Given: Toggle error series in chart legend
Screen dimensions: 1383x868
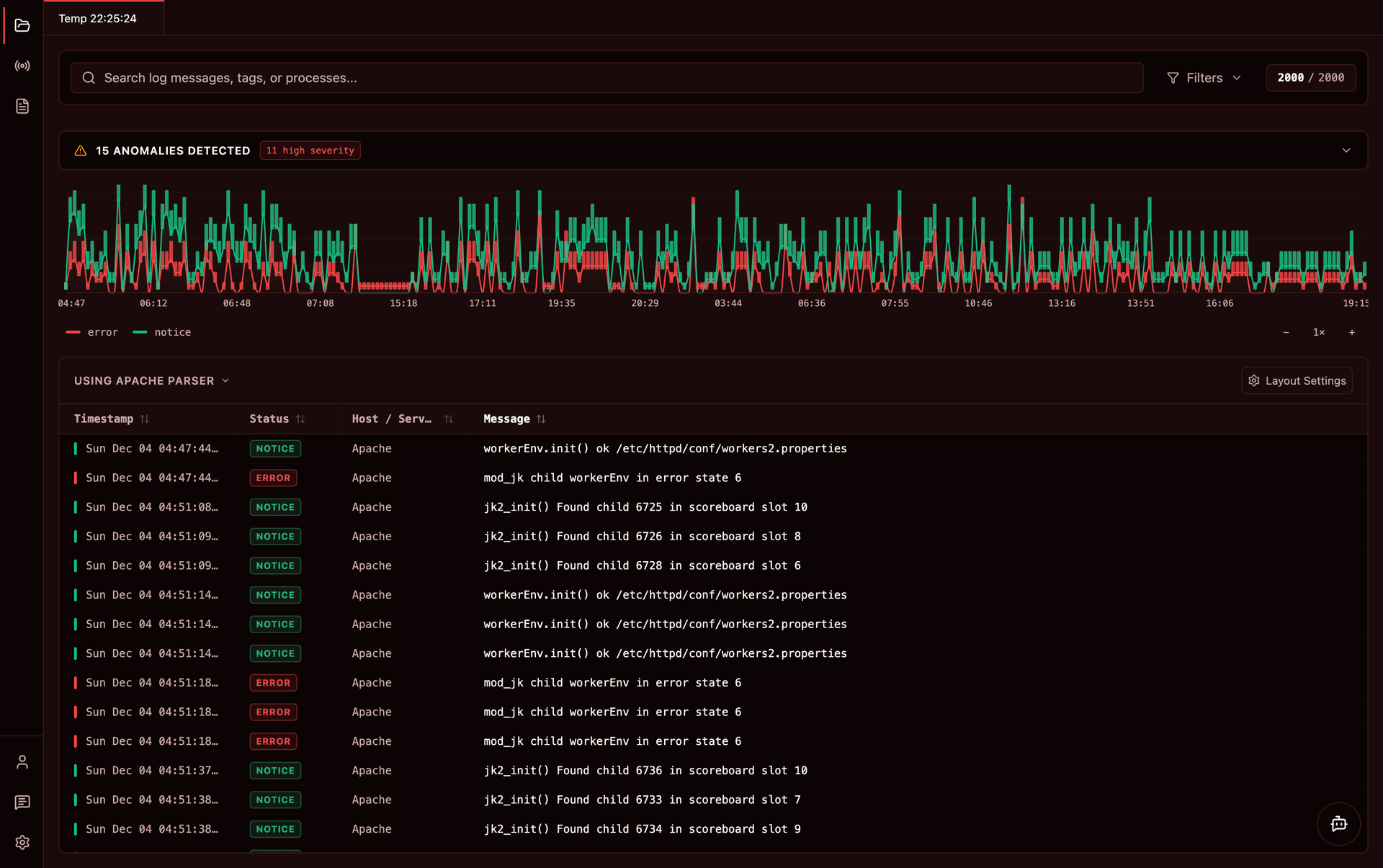Looking at the screenshot, I should tap(91, 332).
